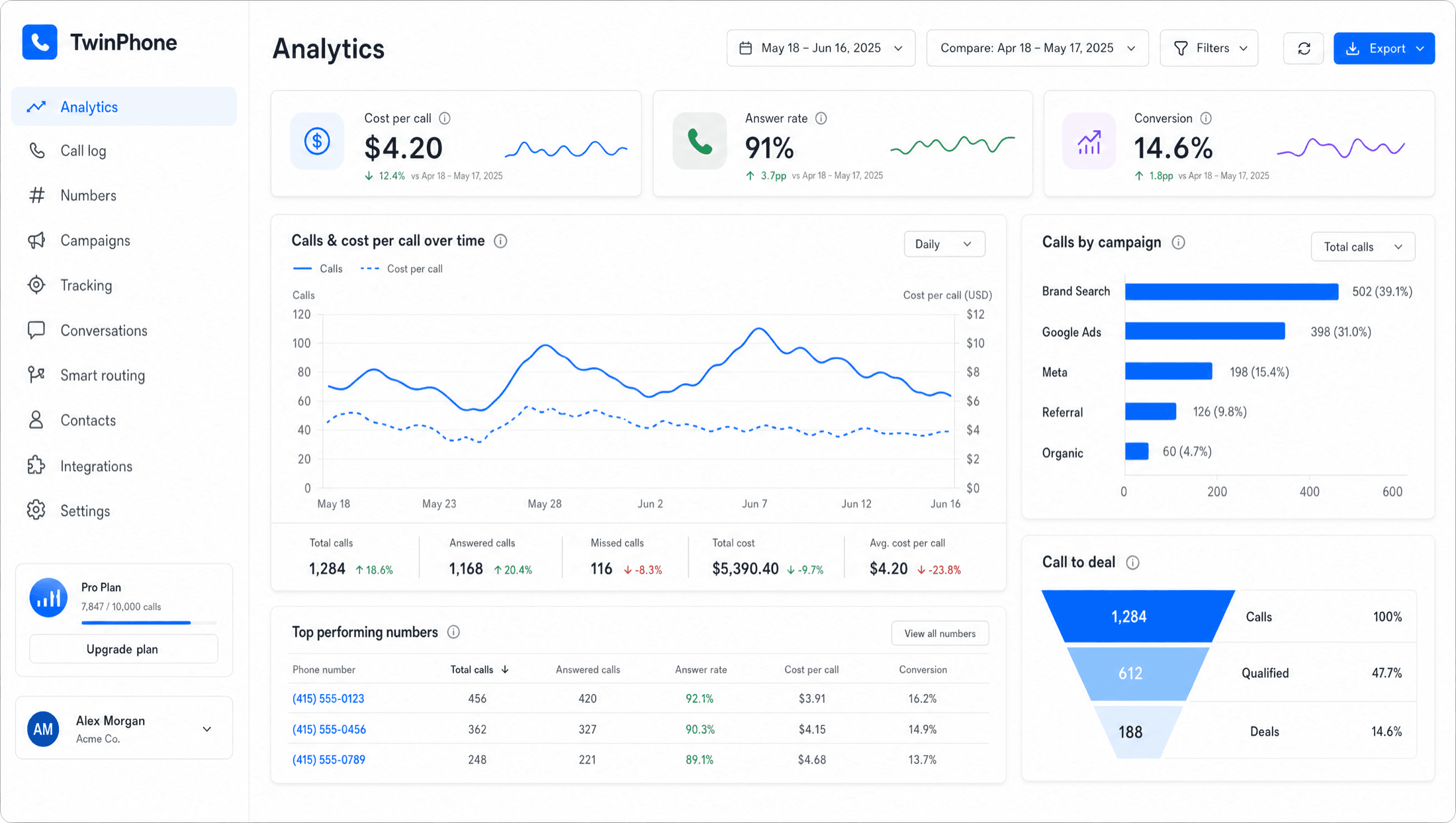Click the TwinPhone logo icon
The width and height of the screenshot is (1456, 823).
pos(40,42)
